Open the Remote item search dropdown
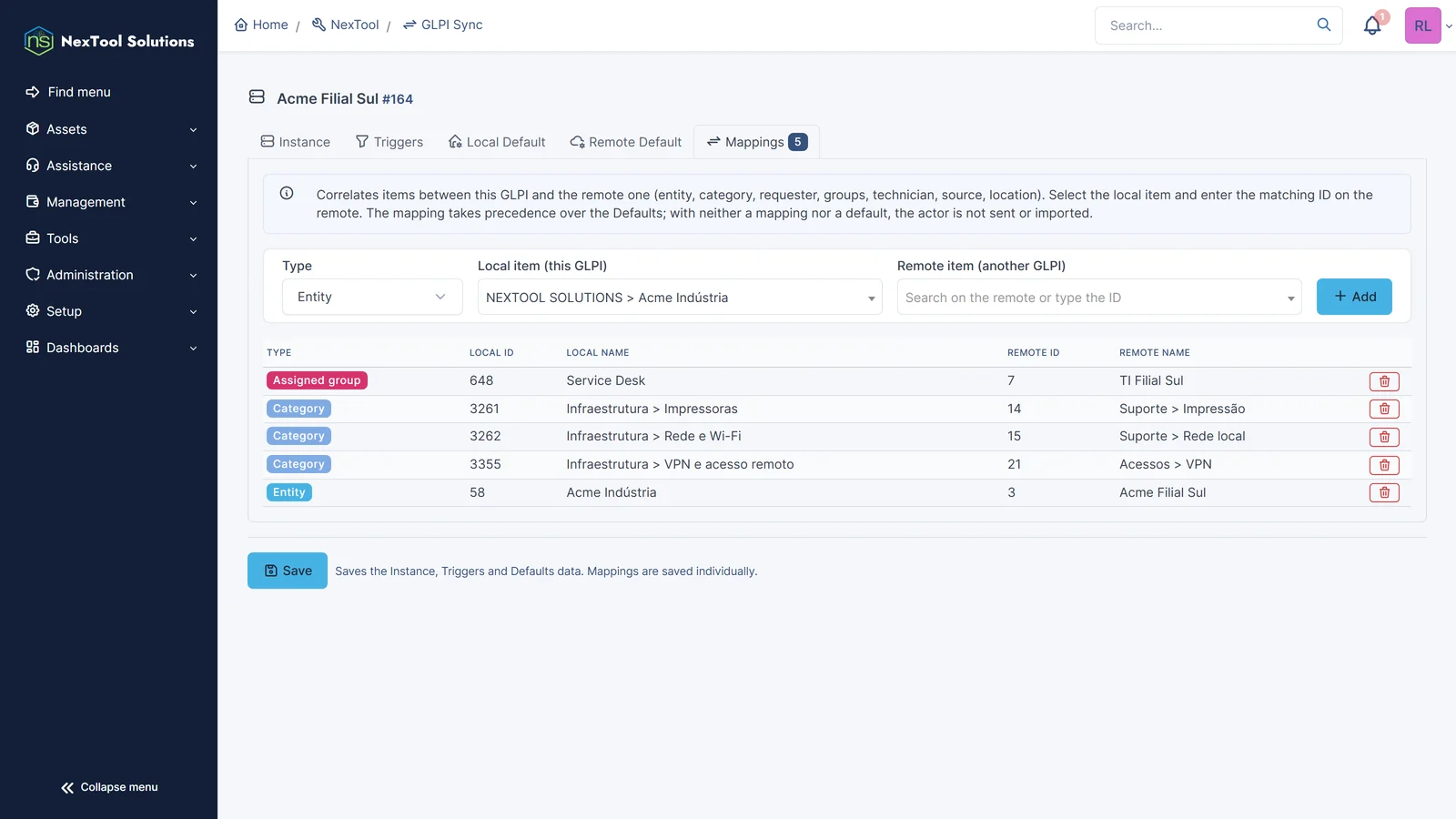Image resolution: width=1456 pixels, height=819 pixels. click(1099, 297)
